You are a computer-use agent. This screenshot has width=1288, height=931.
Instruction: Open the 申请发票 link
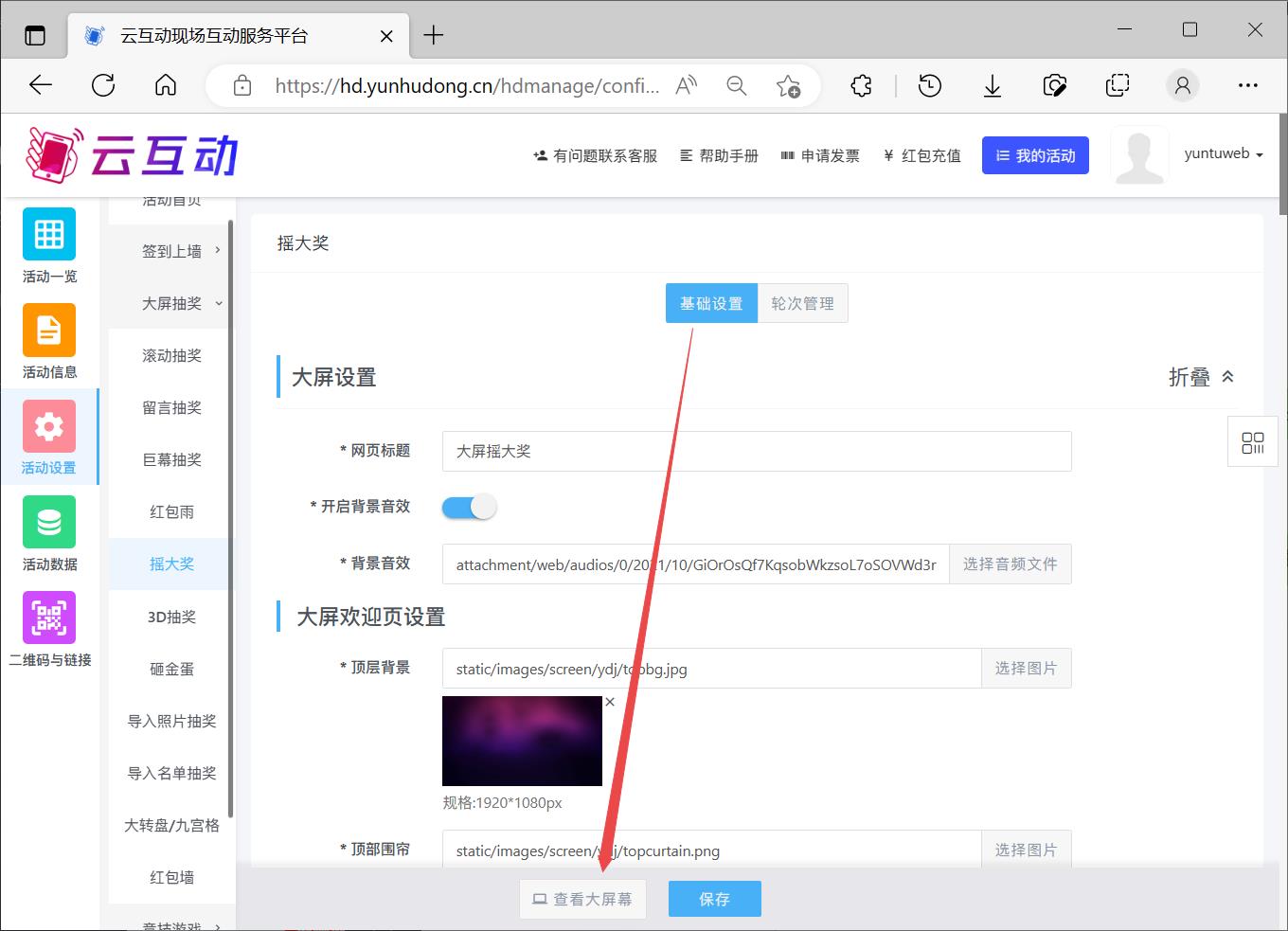(x=820, y=155)
